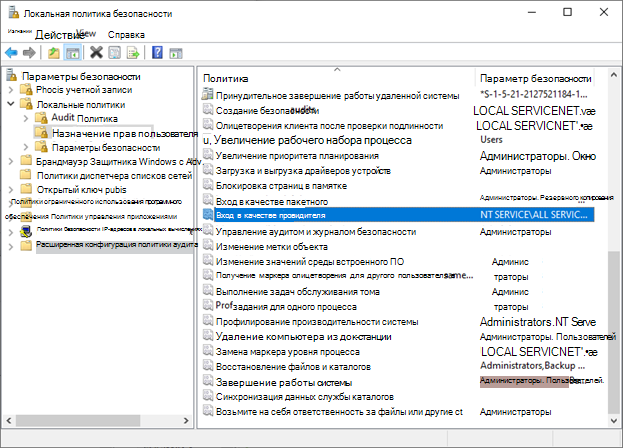Click the blue Help question mark icon

point(157,52)
